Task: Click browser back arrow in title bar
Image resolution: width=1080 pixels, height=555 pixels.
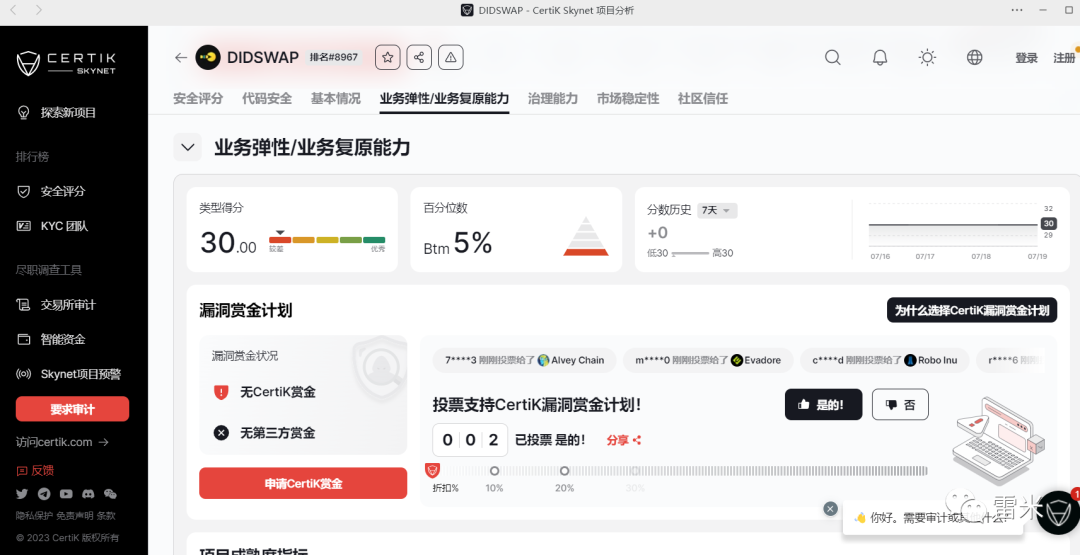Action: pyautogui.click(x=14, y=10)
